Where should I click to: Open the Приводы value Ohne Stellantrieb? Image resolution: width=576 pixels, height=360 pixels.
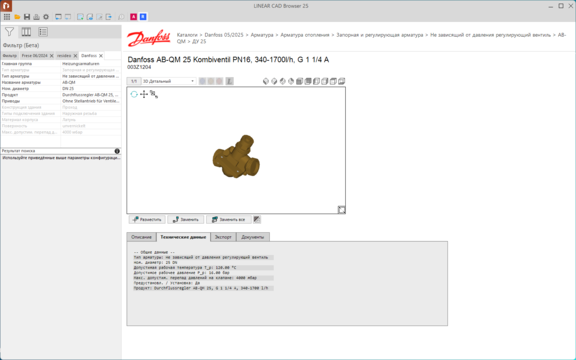pos(91,101)
